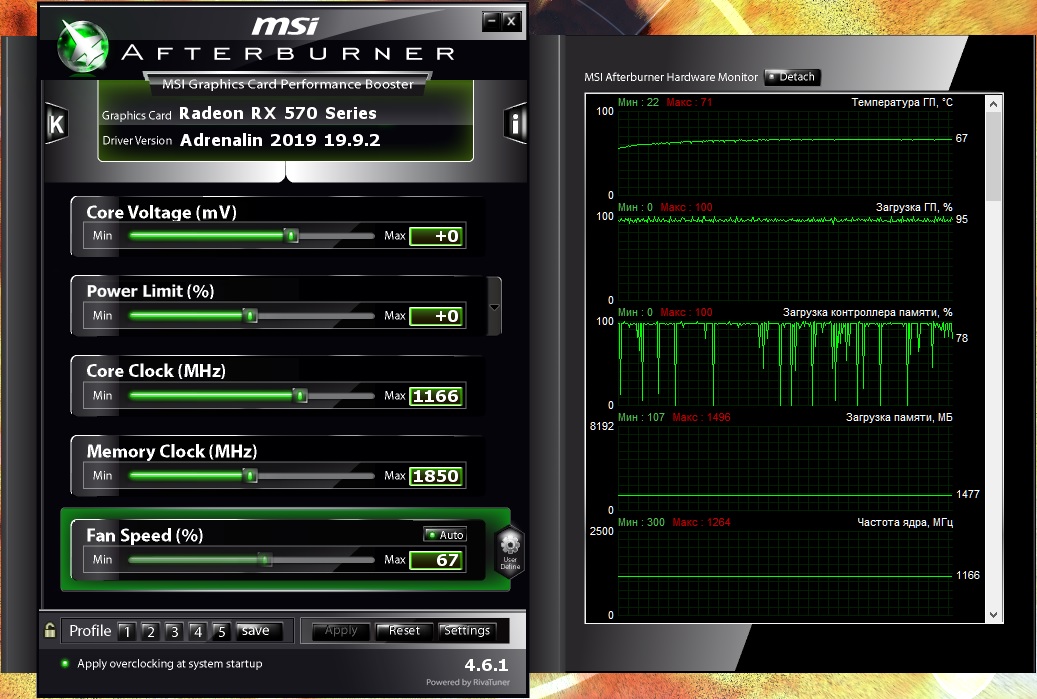
Task: Click the 4.6.1 version number
Action: point(486,665)
